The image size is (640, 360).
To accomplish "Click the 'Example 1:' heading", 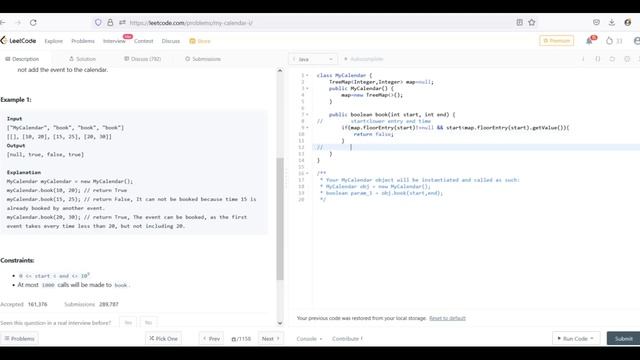I will point(16,100).
